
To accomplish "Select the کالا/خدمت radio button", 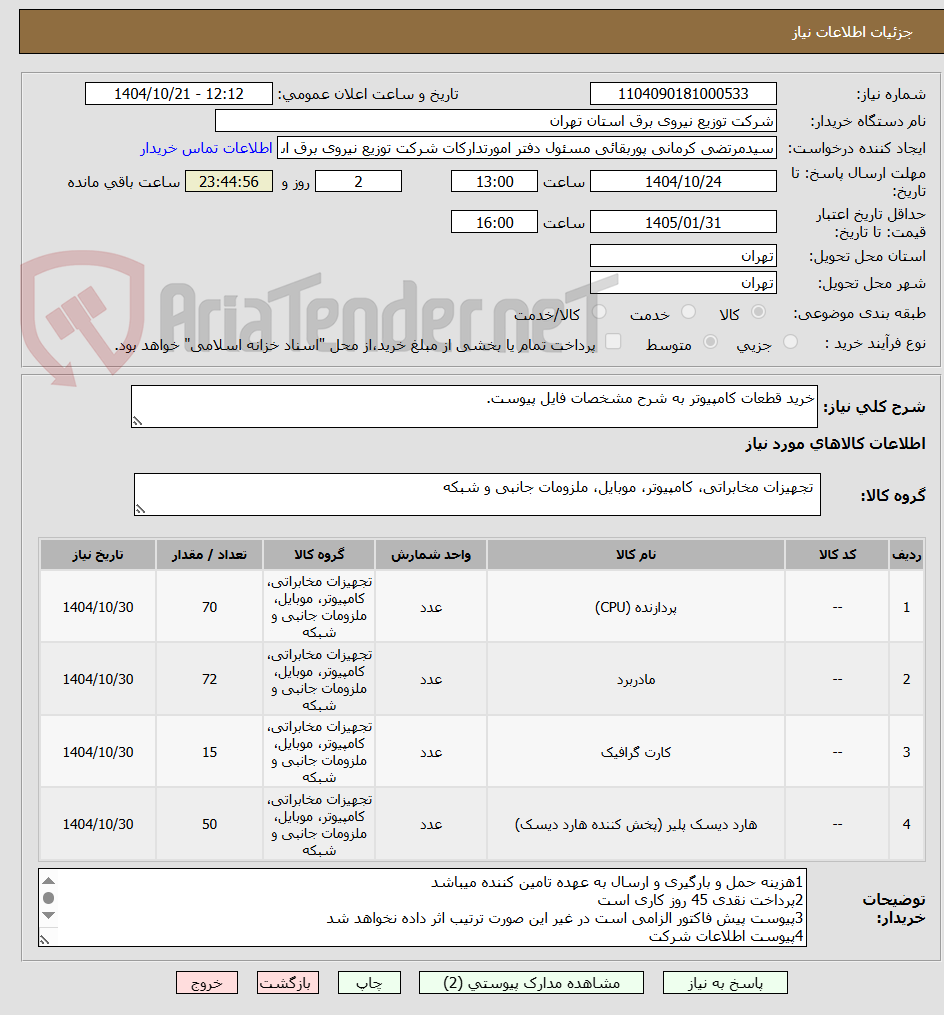I will [599, 313].
